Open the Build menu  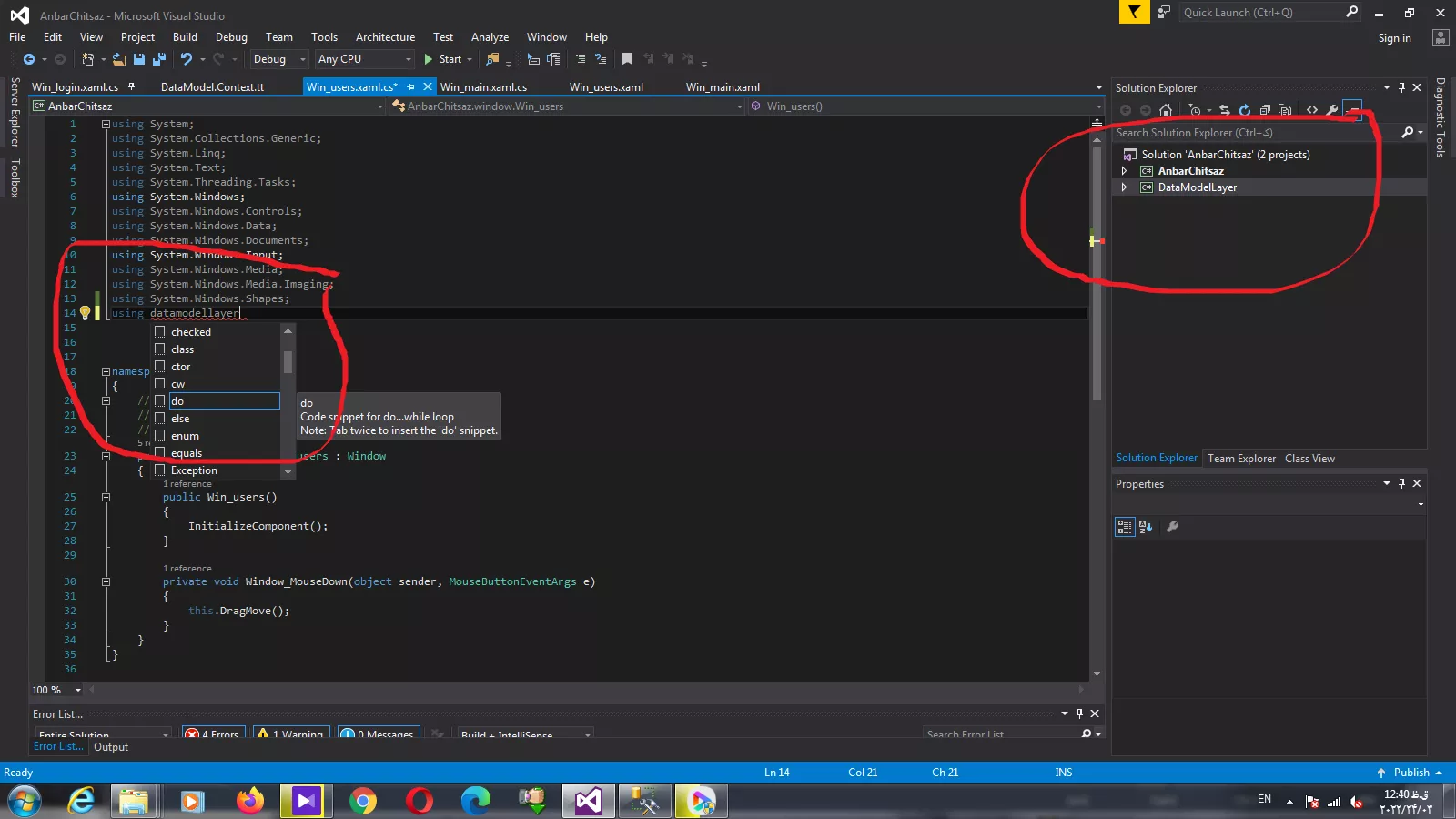tap(185, 37)
